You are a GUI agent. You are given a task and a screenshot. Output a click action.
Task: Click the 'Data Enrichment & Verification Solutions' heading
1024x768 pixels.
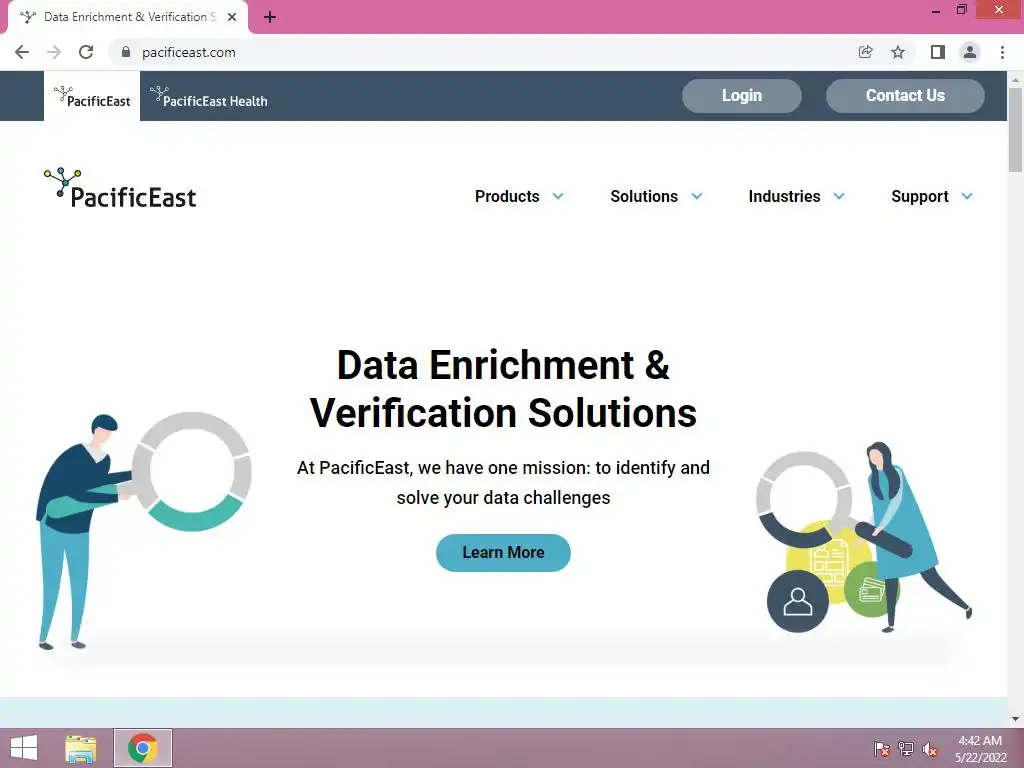point(503,389)
